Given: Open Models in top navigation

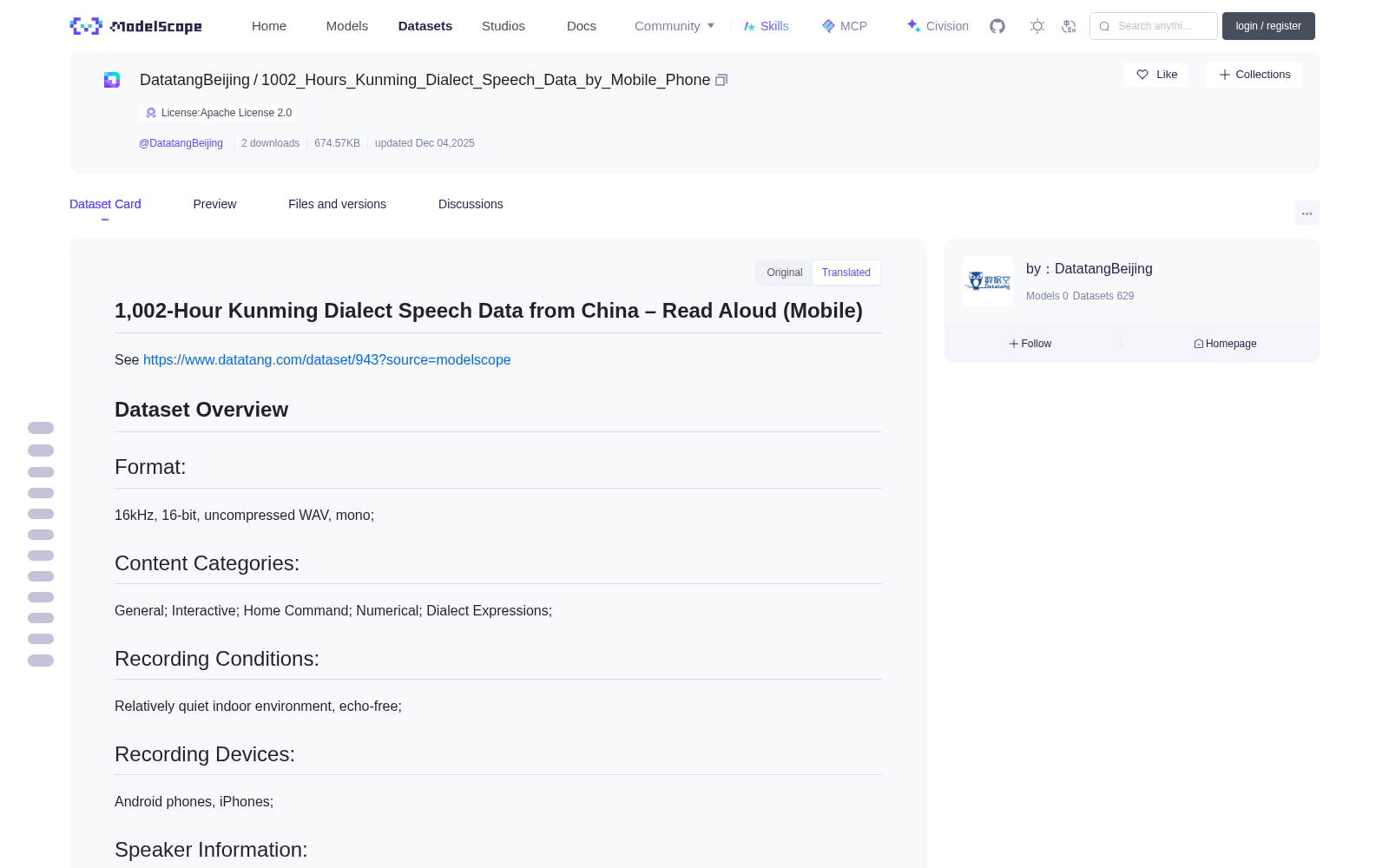Looking at the screenshot, I should 347,26.
